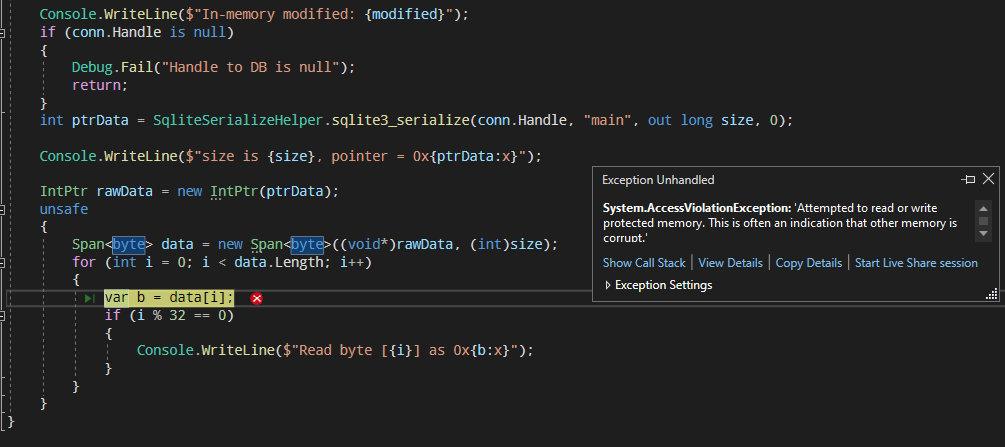Screen dimensions: 1005x447
Task: Collapse the if i % 32 block
Action: (3, 316)
